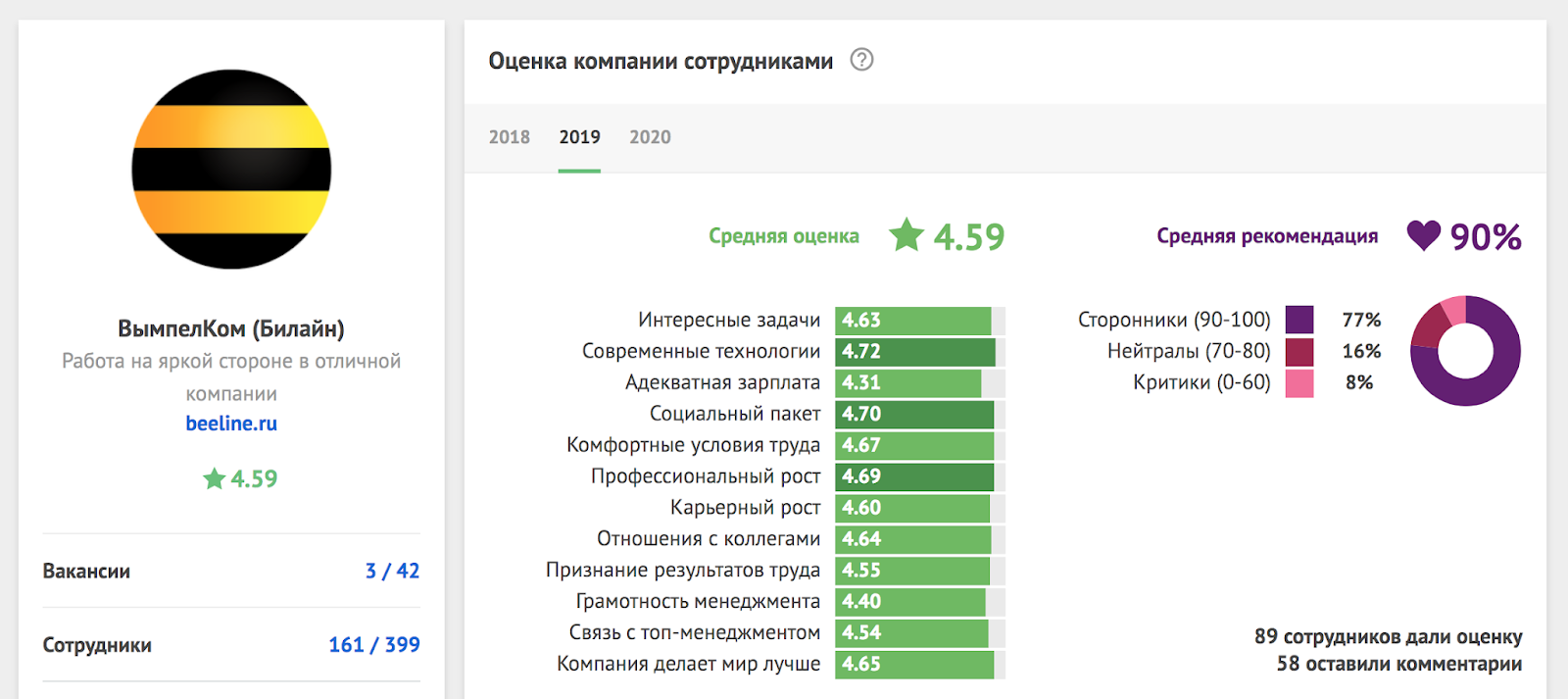Select the purple Сторонники legend swatch
Viewport: 1568px width, 699px height.
1300,319
